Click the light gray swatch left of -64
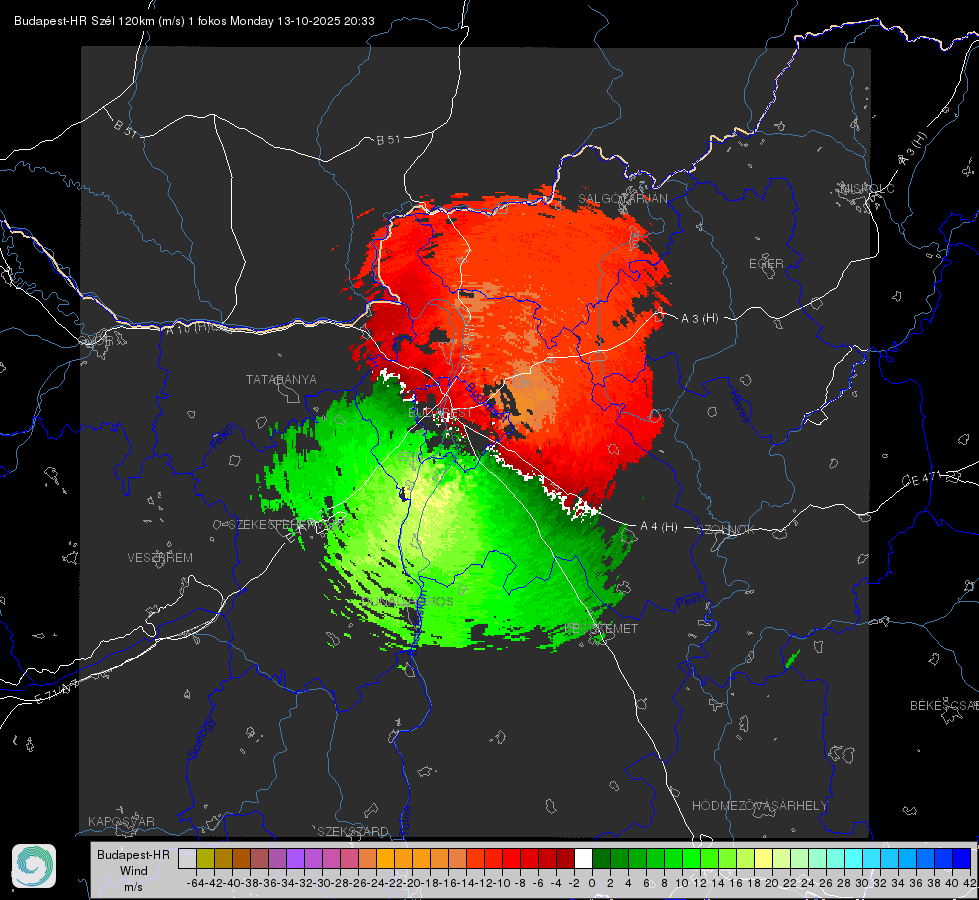979x900 pixels. tap(187, 858)
